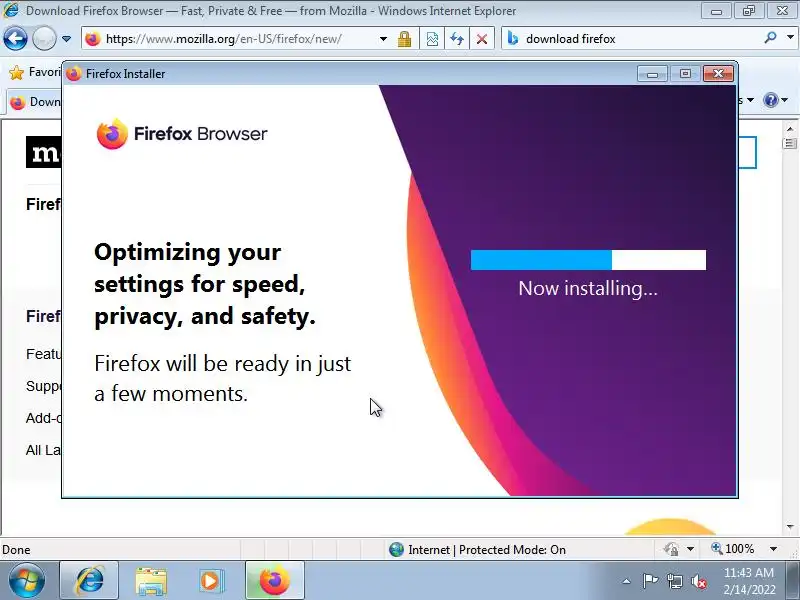Click the IE Back navigation button
This screenshot has height=600, width=800.
15,38
